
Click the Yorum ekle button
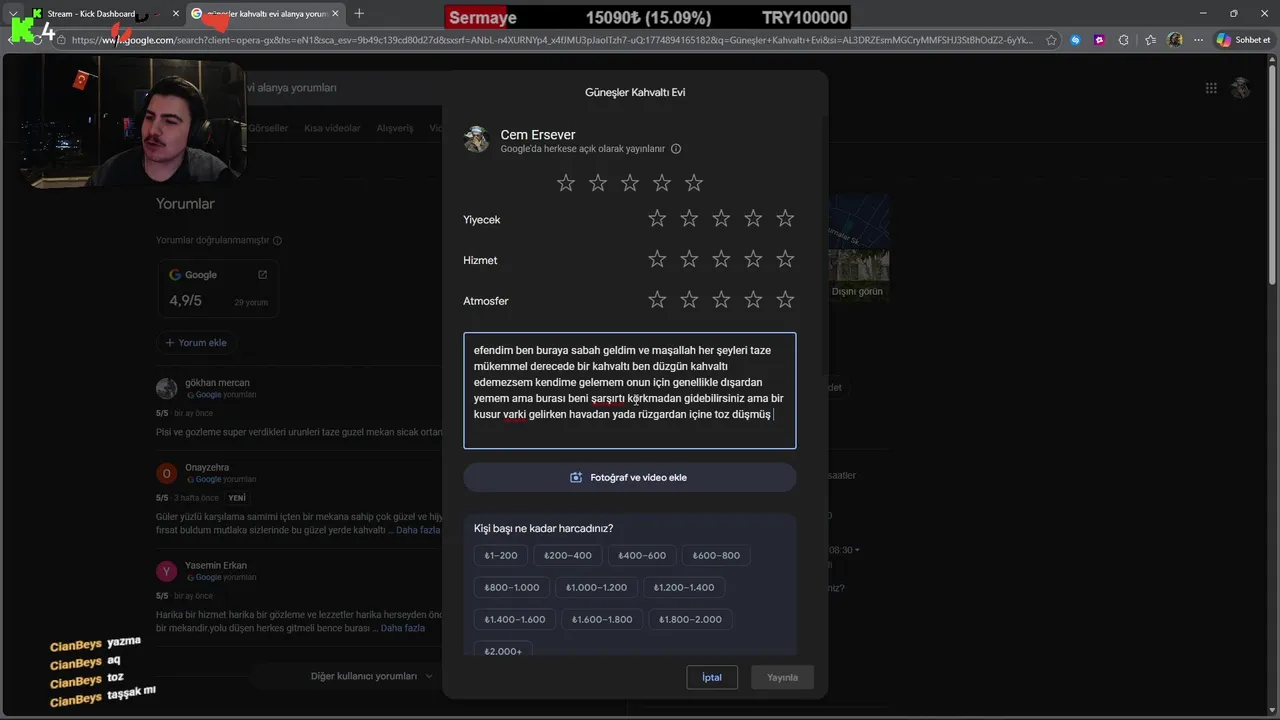[x=196, y=342]
